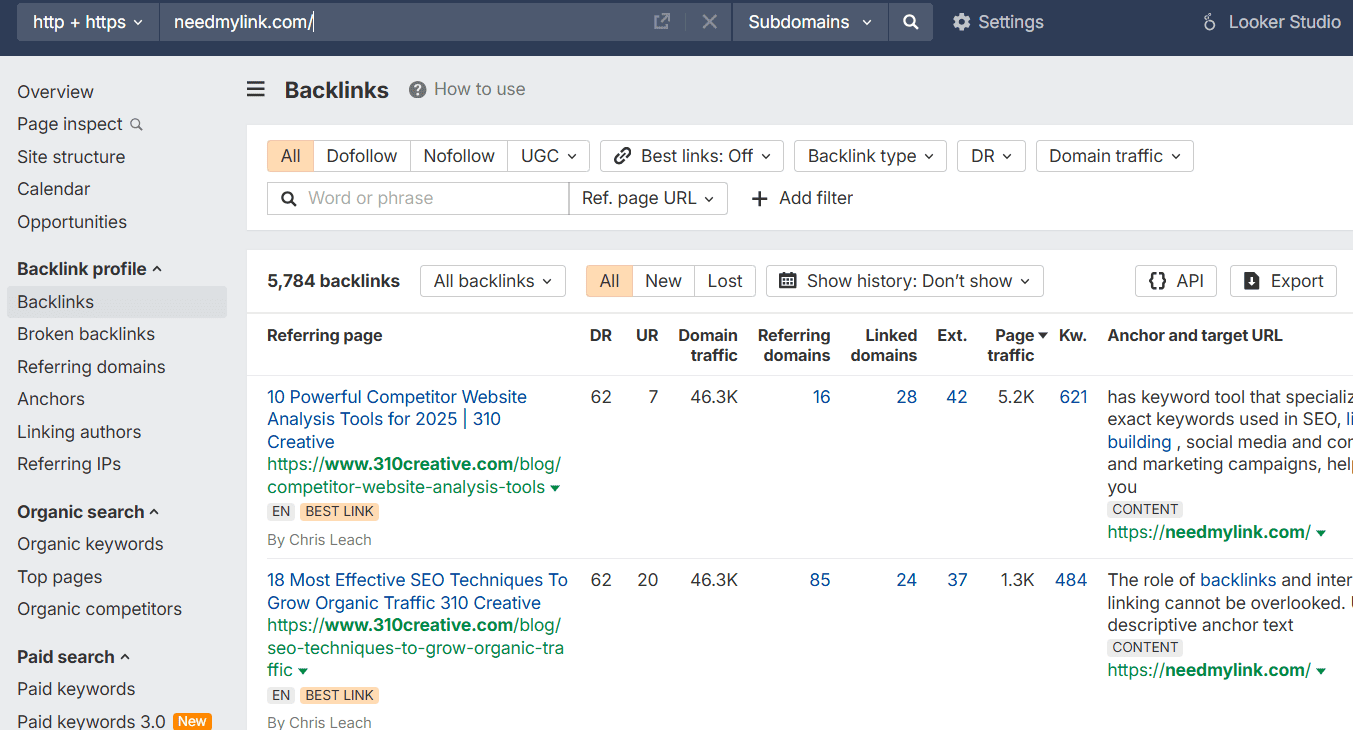1353x730 pixels.
Task: Click the Settings gear in the top bar
Action: coord(997,21)
